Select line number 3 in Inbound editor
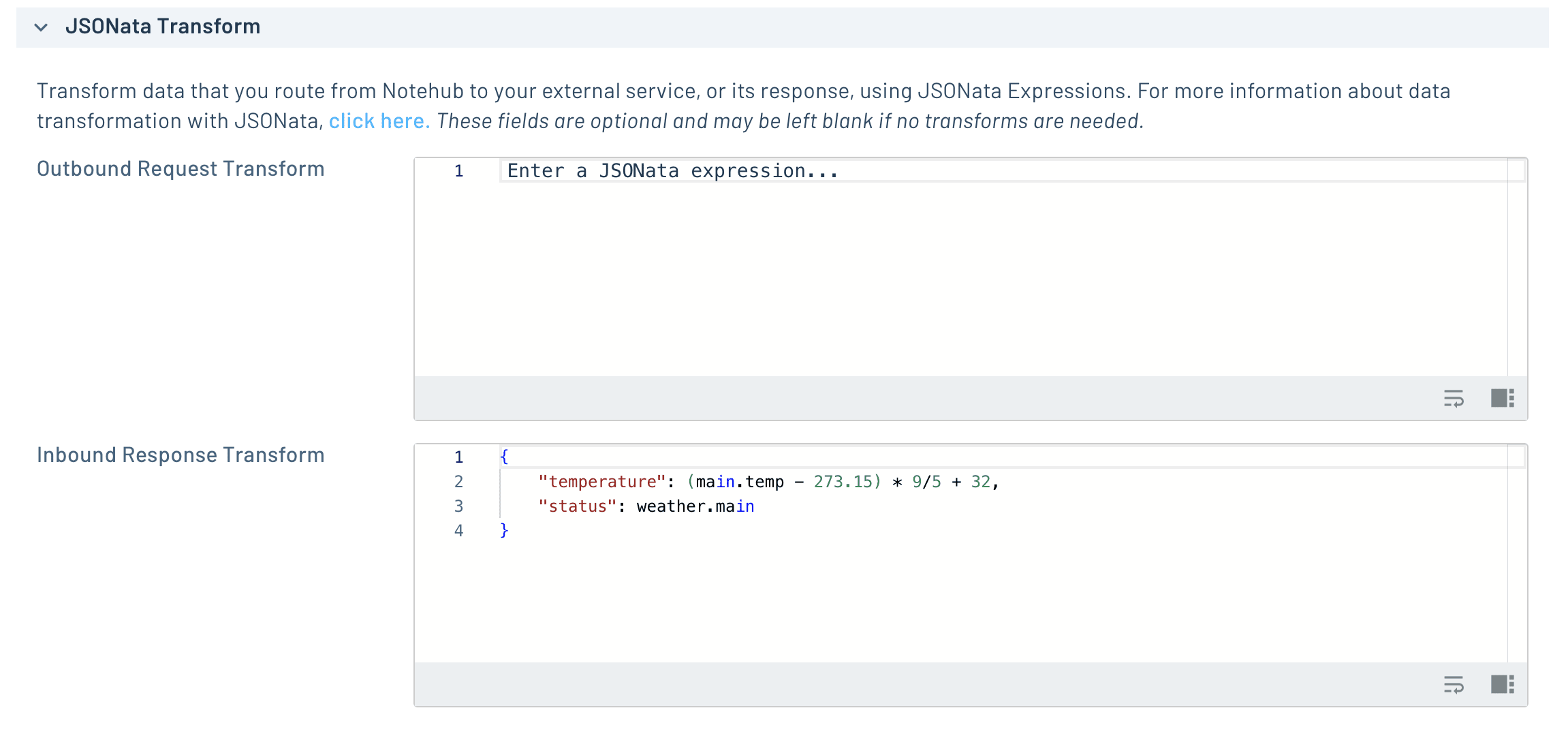The image size is (1568, 736). tap(458, 506)
